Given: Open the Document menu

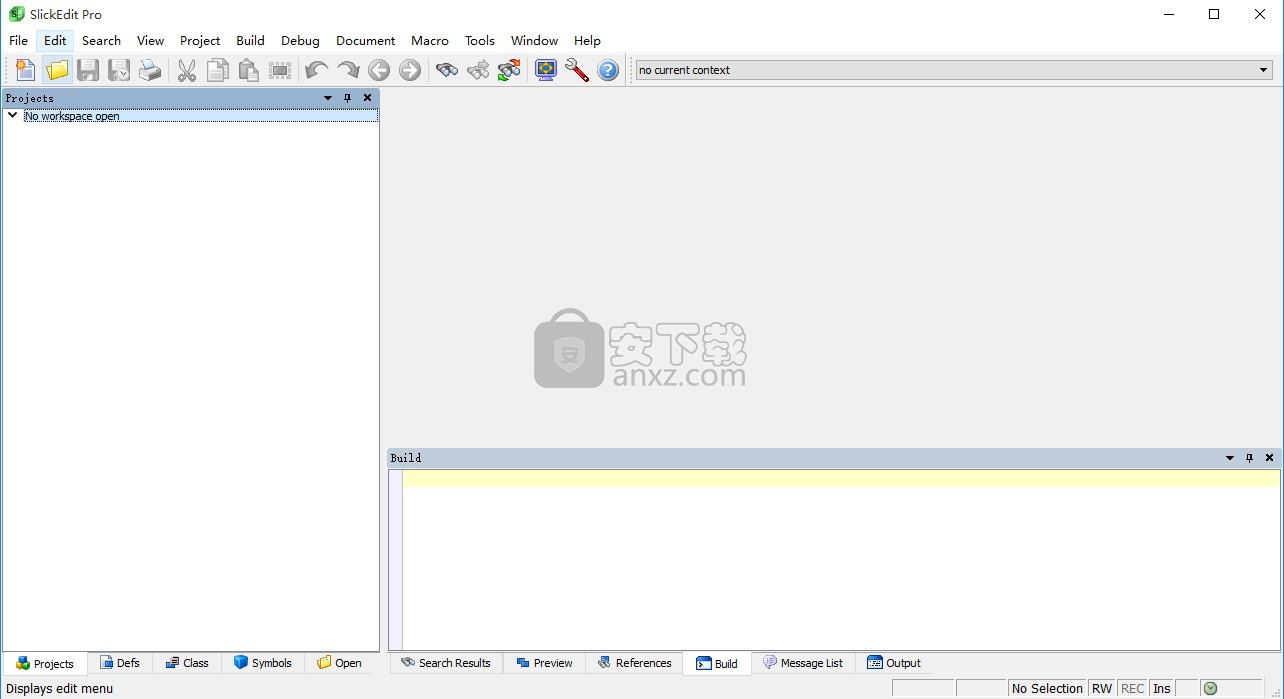Looking at the screenshot, I should click(x=365, y=41).
